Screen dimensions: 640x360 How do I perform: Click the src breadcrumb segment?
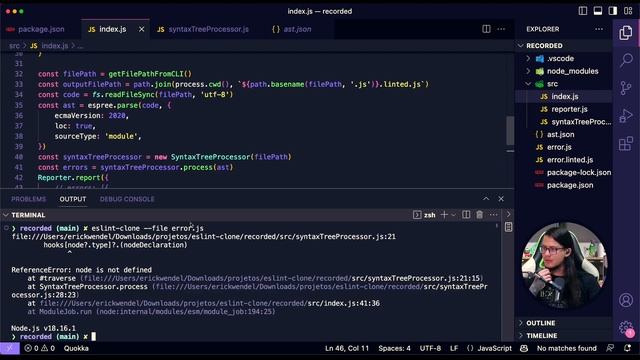click(14, 46)
